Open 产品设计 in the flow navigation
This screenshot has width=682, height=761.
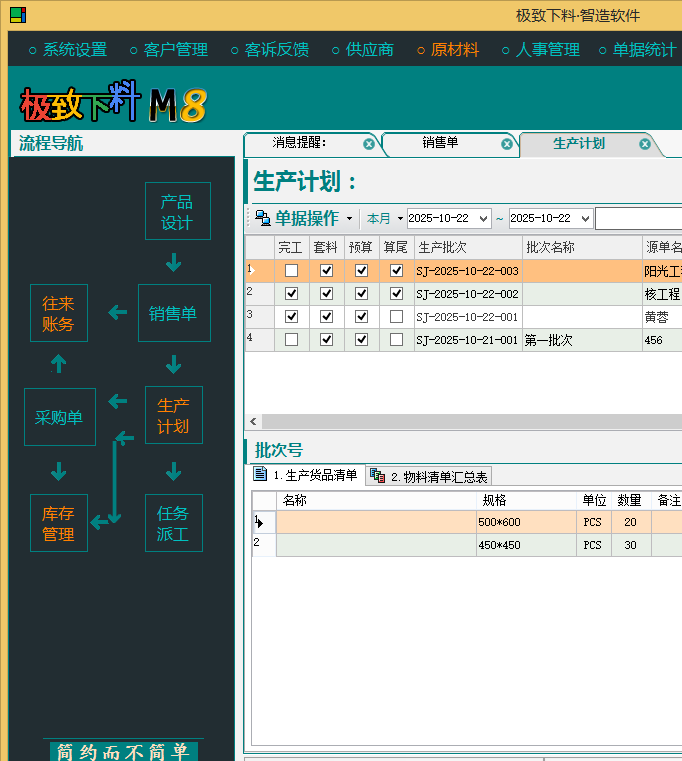tap(177, 211)
